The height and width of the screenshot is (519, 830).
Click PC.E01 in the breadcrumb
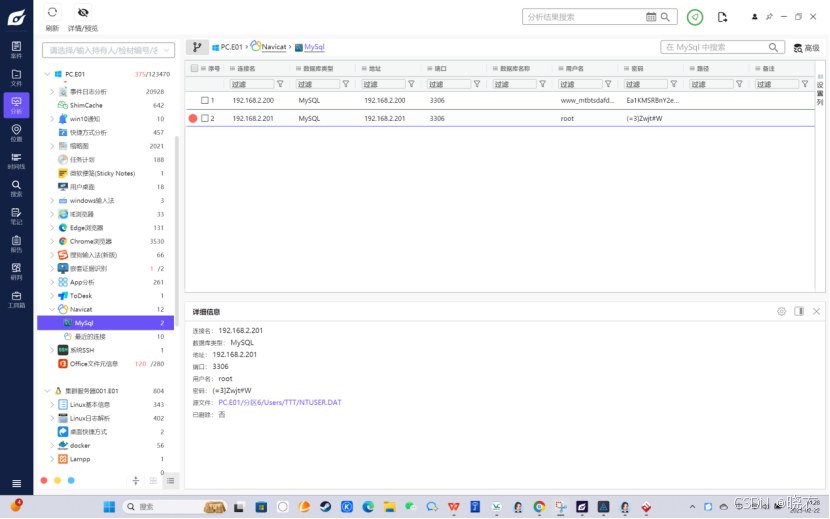[x=227, y=47]
